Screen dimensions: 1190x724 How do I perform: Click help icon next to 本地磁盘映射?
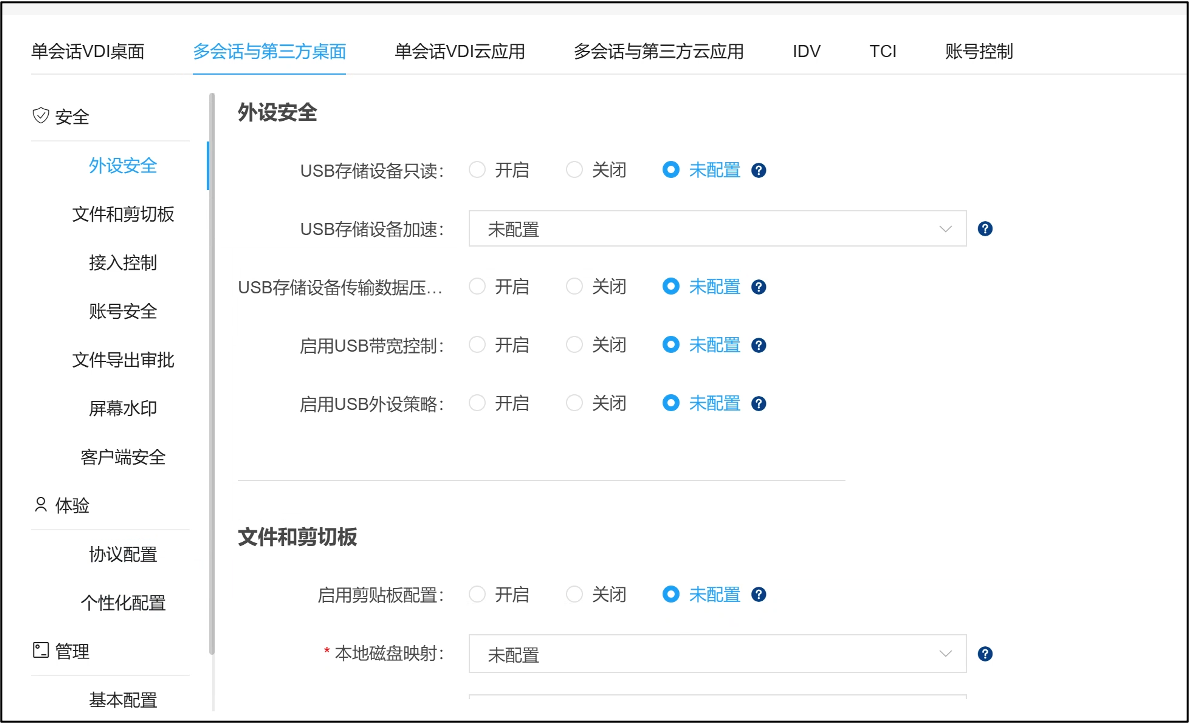coord(985,654)
